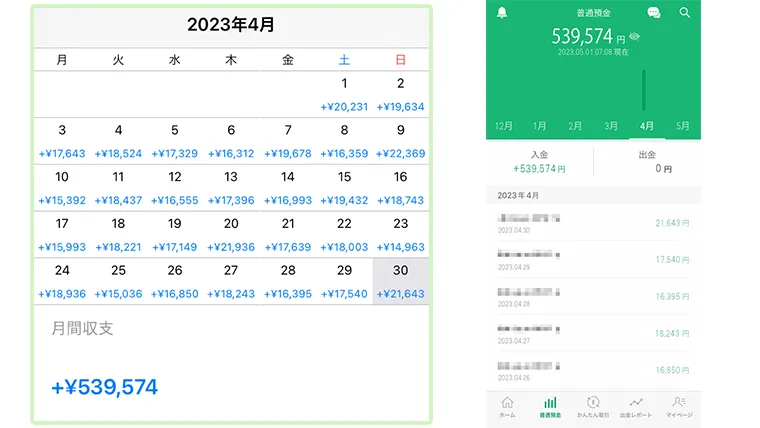Open マイページ profile icon

(679, 406)
